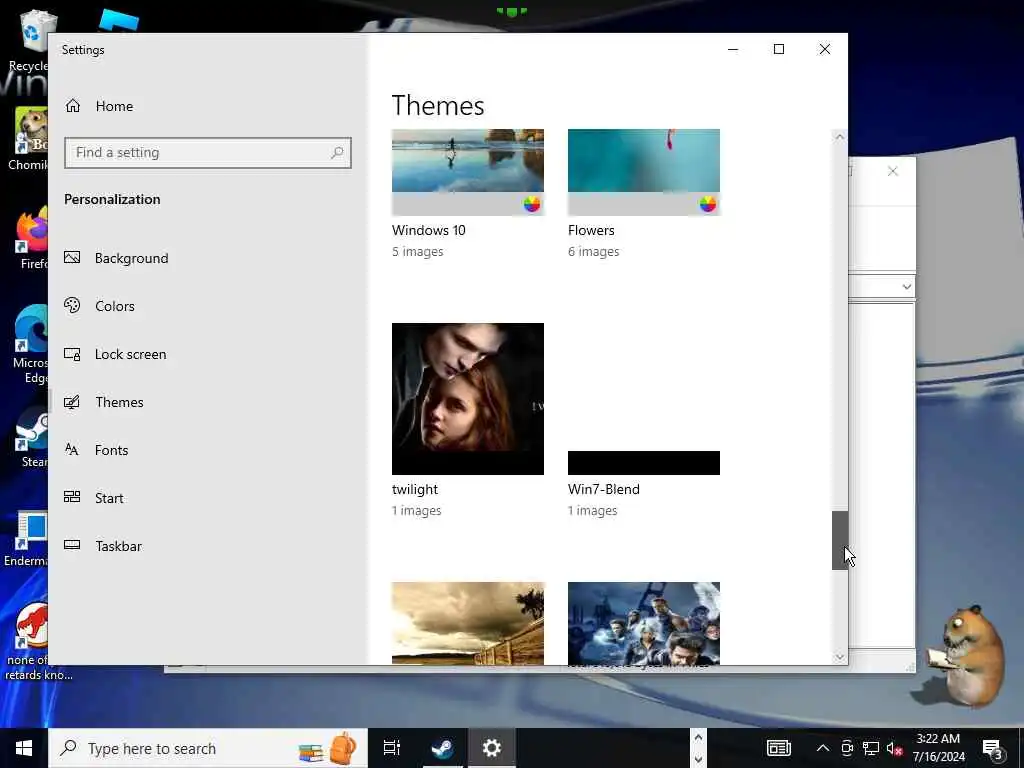The image size is (1024, 768).
Task: Click the books and backpack search highlight icon
Action: tap(328, 748)
